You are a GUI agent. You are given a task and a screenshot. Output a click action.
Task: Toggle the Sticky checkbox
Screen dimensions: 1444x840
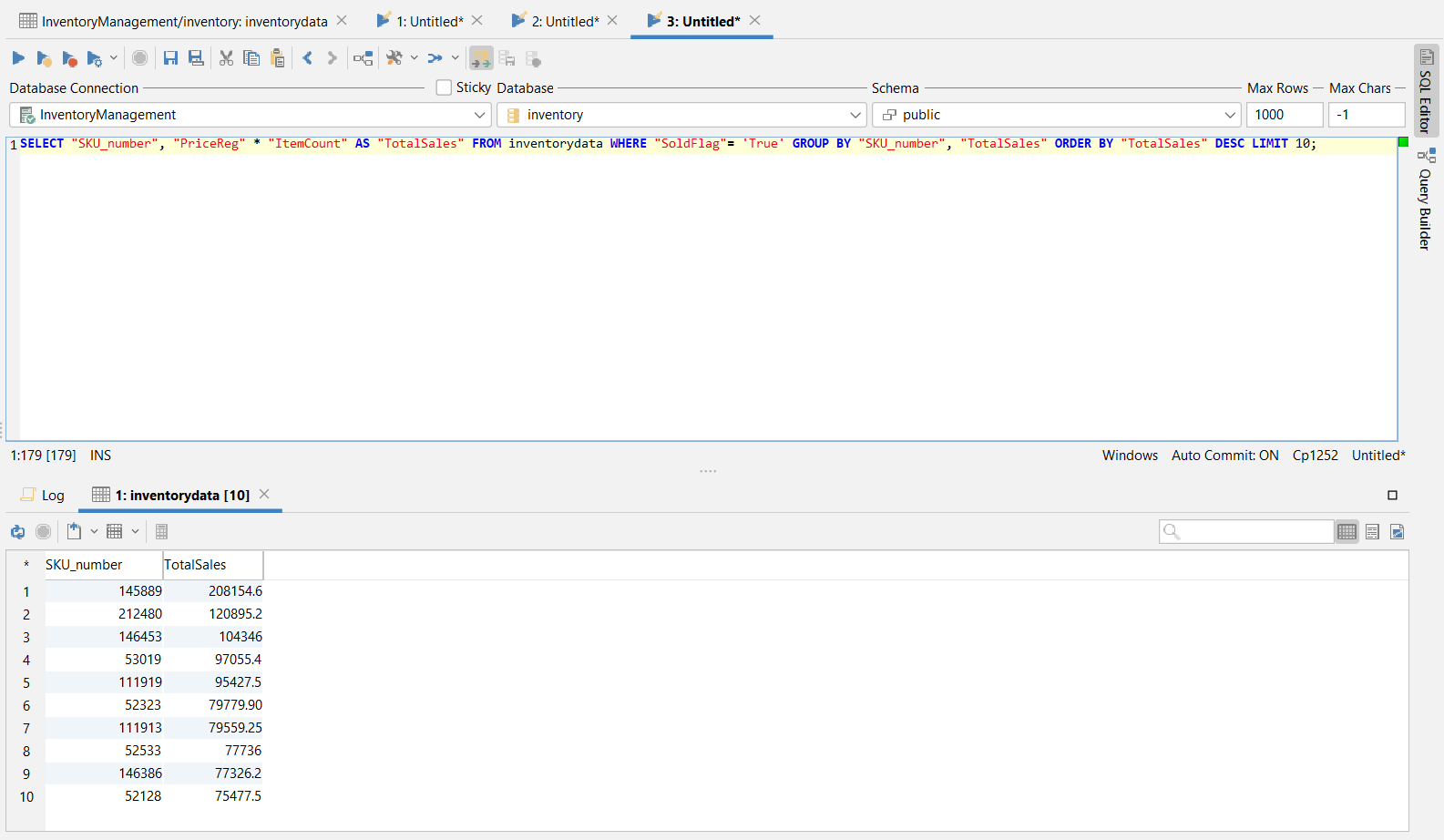click(x=444, y=87)
